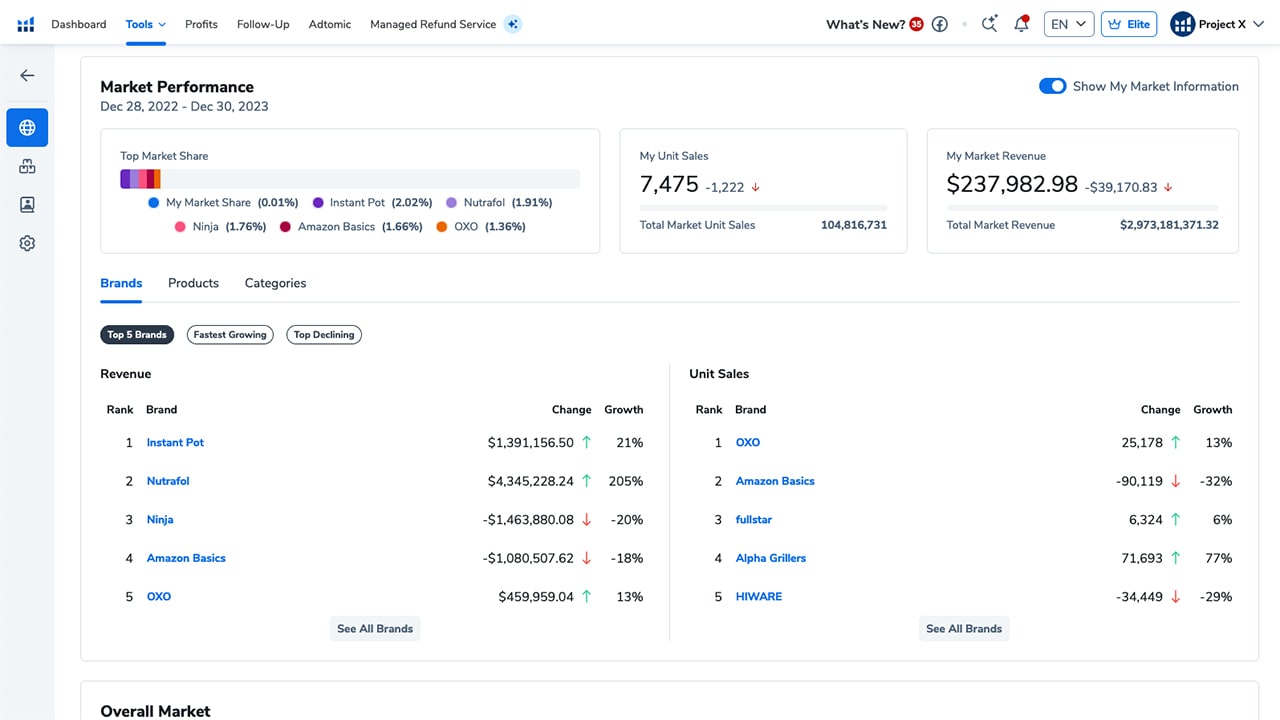Click See All Brands under Revenue

pos(375,629)
